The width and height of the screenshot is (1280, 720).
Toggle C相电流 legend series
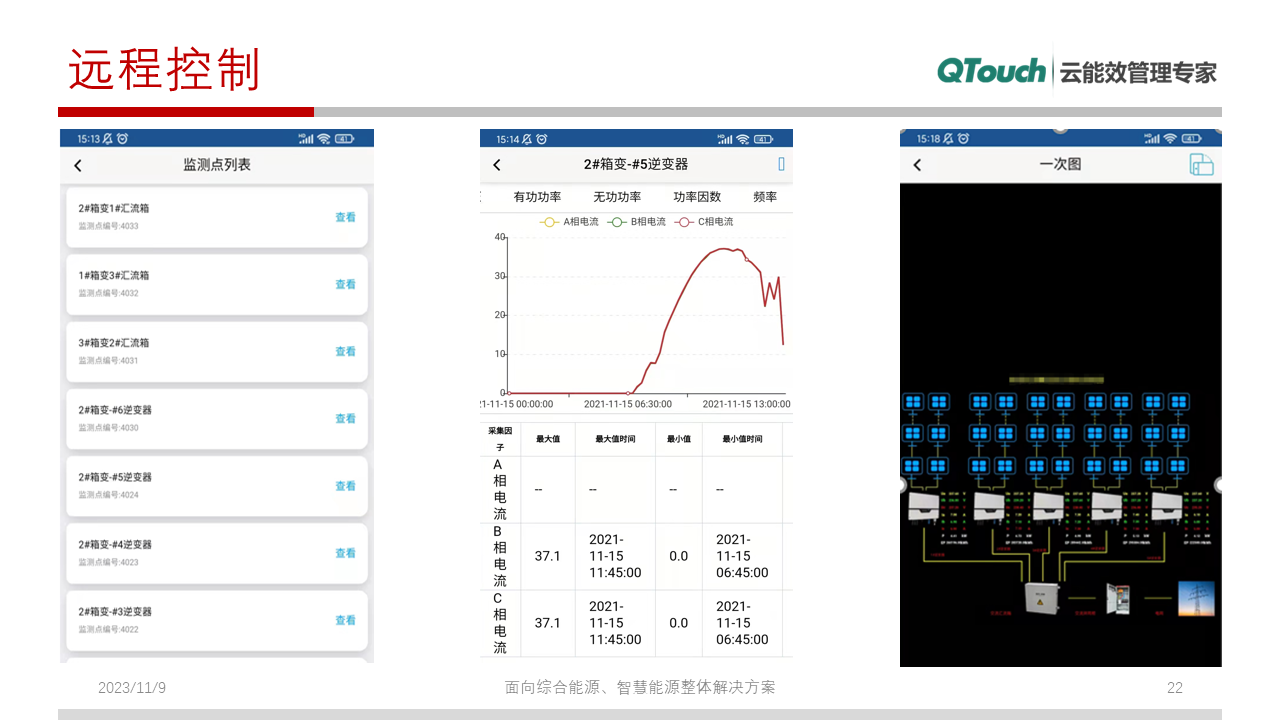pos(704,222)
